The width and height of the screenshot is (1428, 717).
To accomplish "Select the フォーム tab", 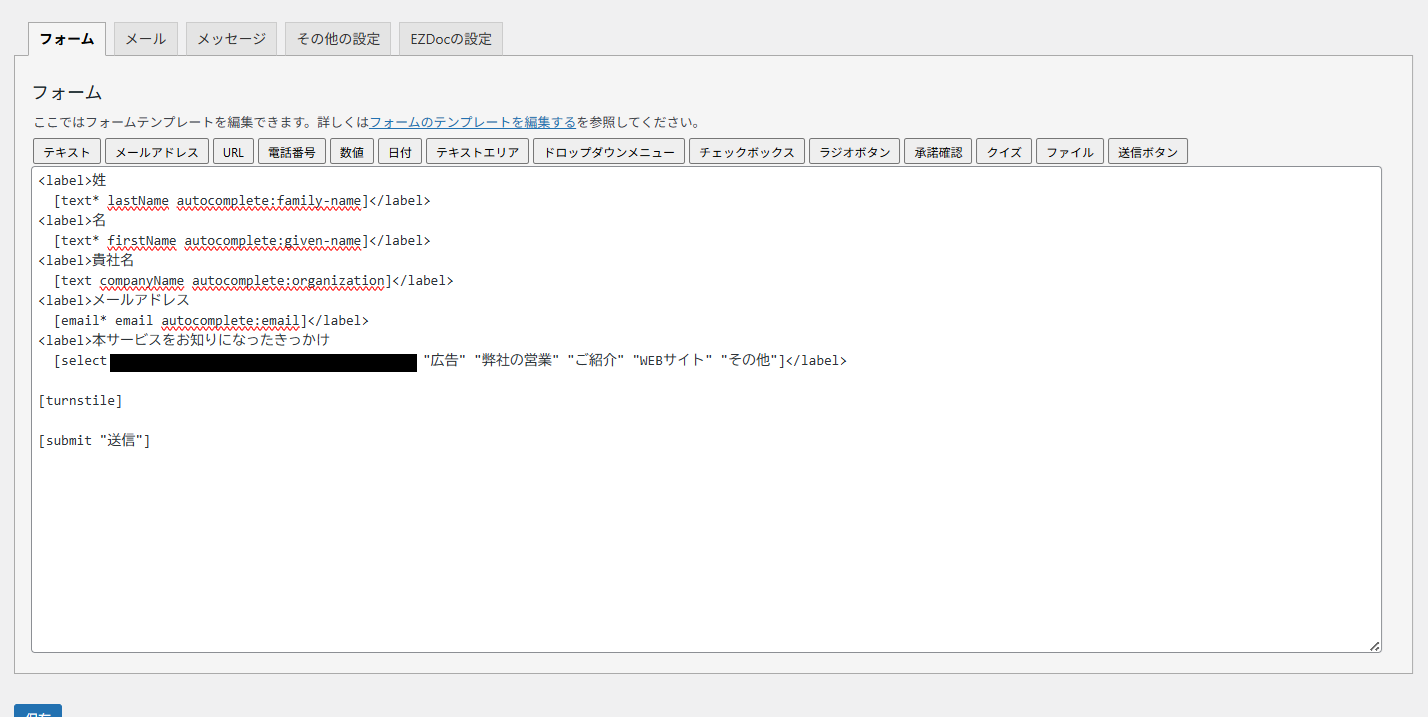I will pos(67,39).
